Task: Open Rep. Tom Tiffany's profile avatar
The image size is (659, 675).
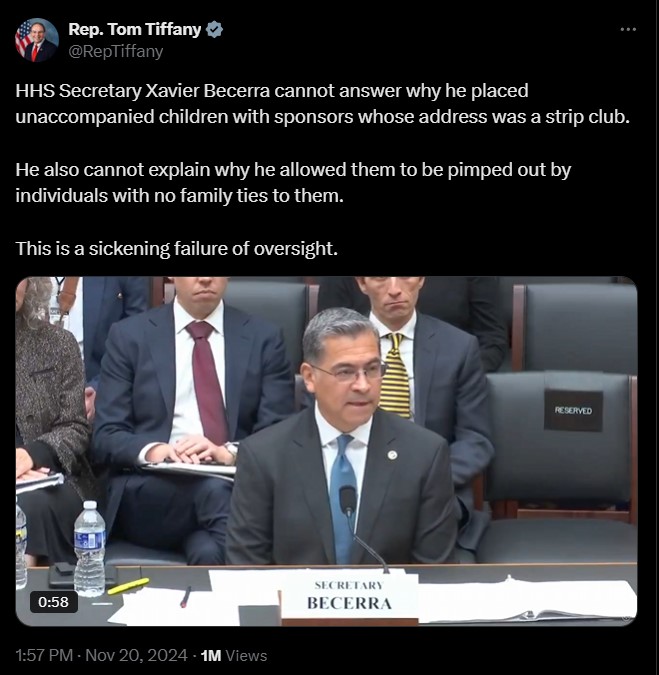Action: [x=37, y=40]
